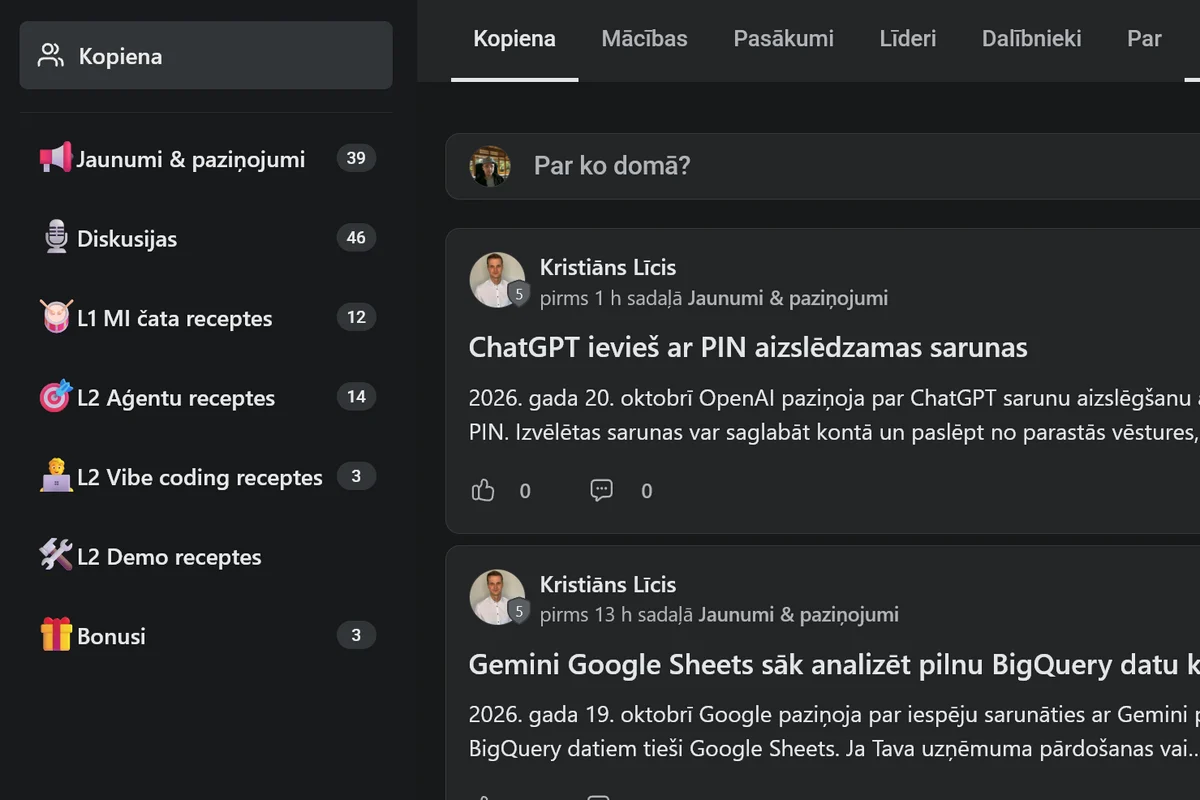Screen dimensions: 1200x800
Task: Click the 46 count badge beside Diskusijas
Action: click(356, 238)
